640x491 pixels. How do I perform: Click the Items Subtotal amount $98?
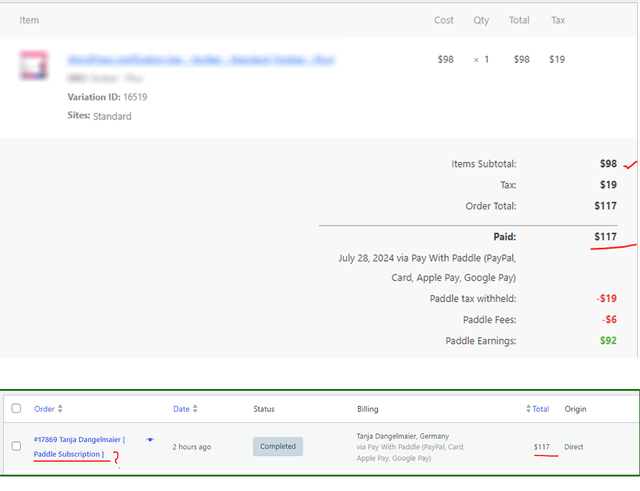pyautogui.click(x=608, y=164)
